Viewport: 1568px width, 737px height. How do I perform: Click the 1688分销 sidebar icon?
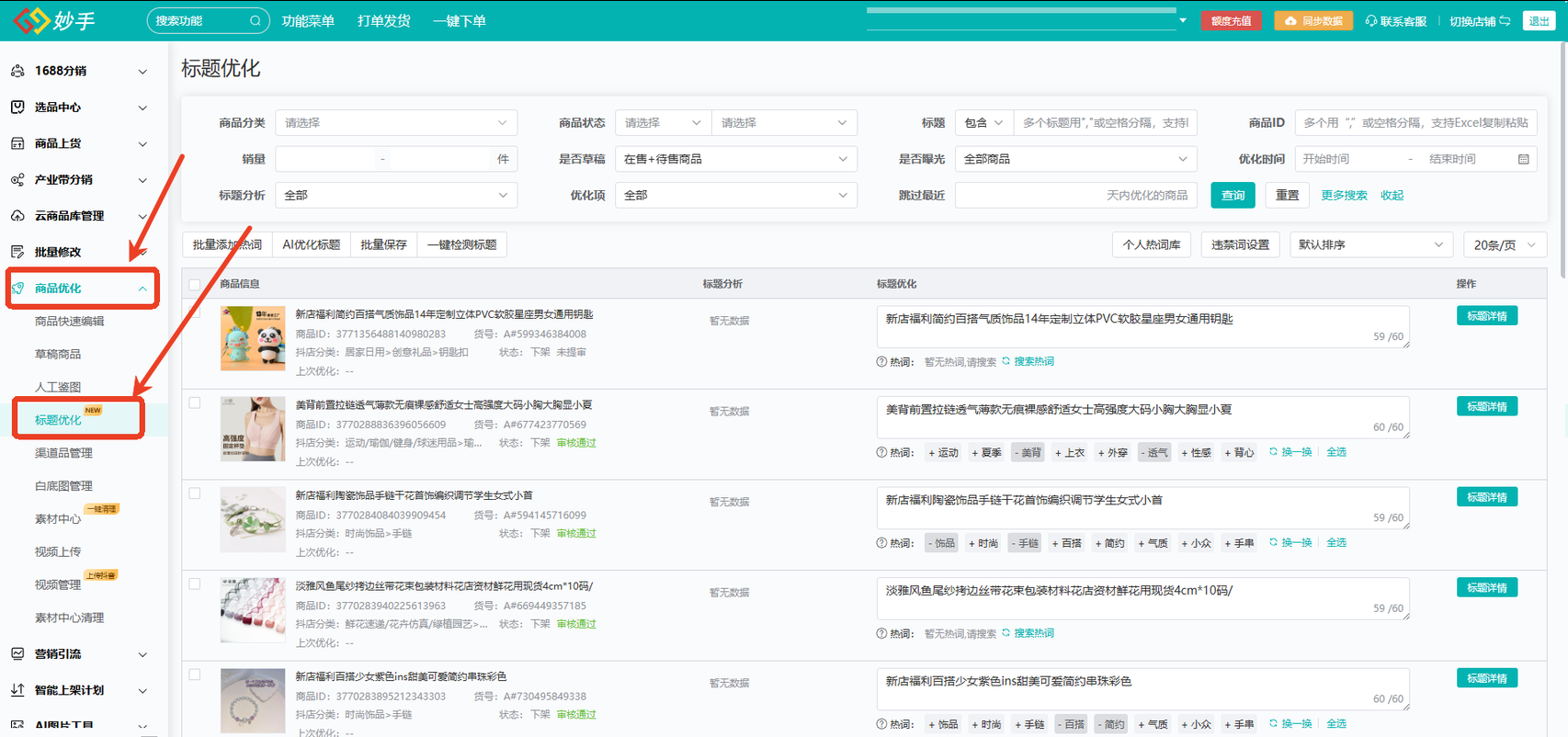point(17,71)
